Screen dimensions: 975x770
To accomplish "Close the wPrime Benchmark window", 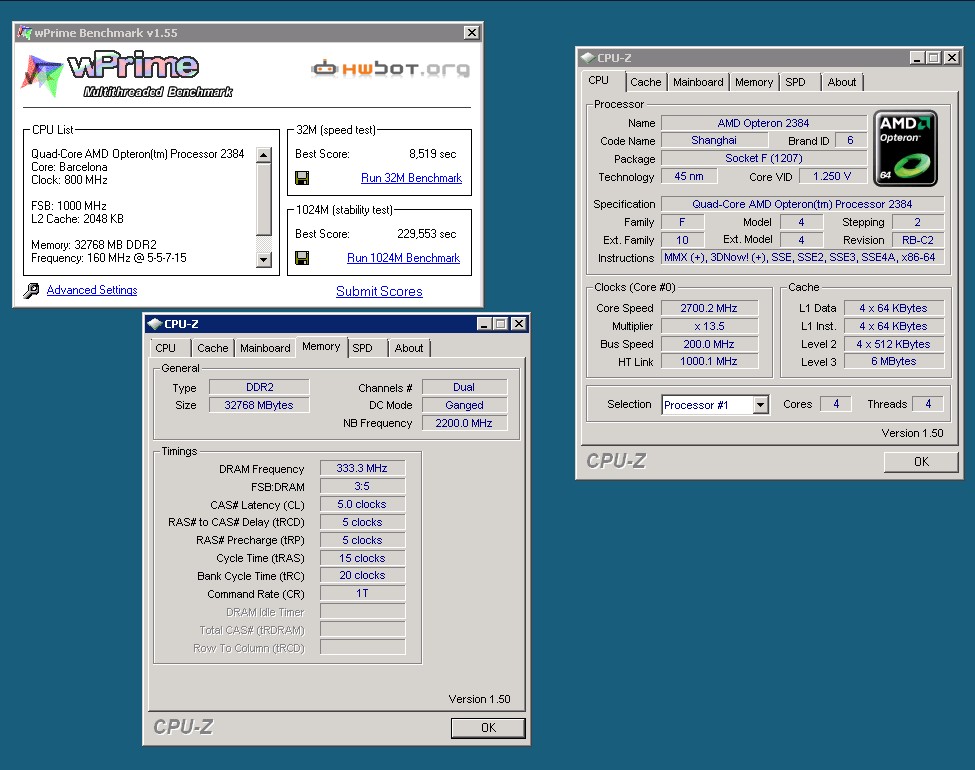I will (472, 32).
